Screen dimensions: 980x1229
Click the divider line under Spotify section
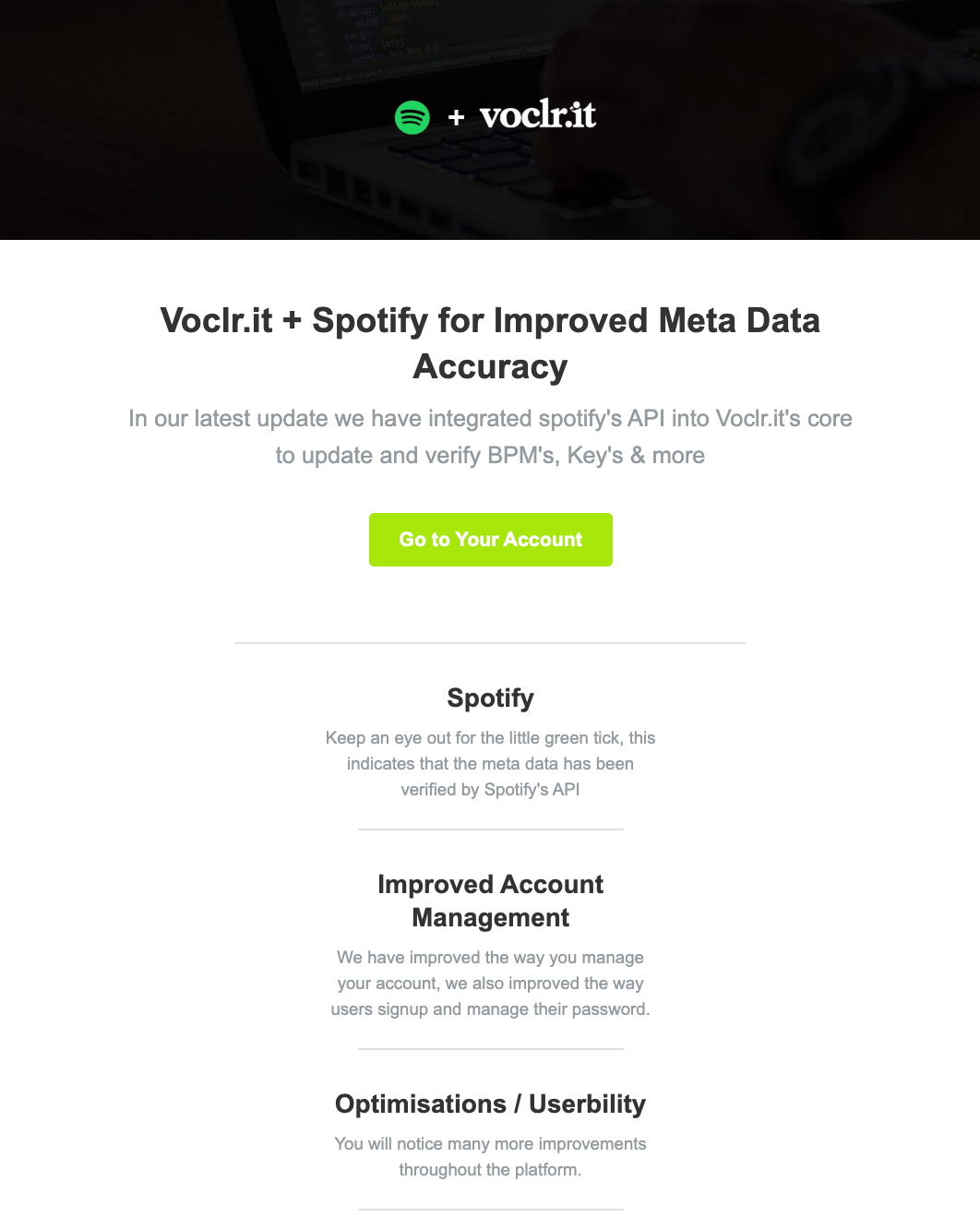491,829
